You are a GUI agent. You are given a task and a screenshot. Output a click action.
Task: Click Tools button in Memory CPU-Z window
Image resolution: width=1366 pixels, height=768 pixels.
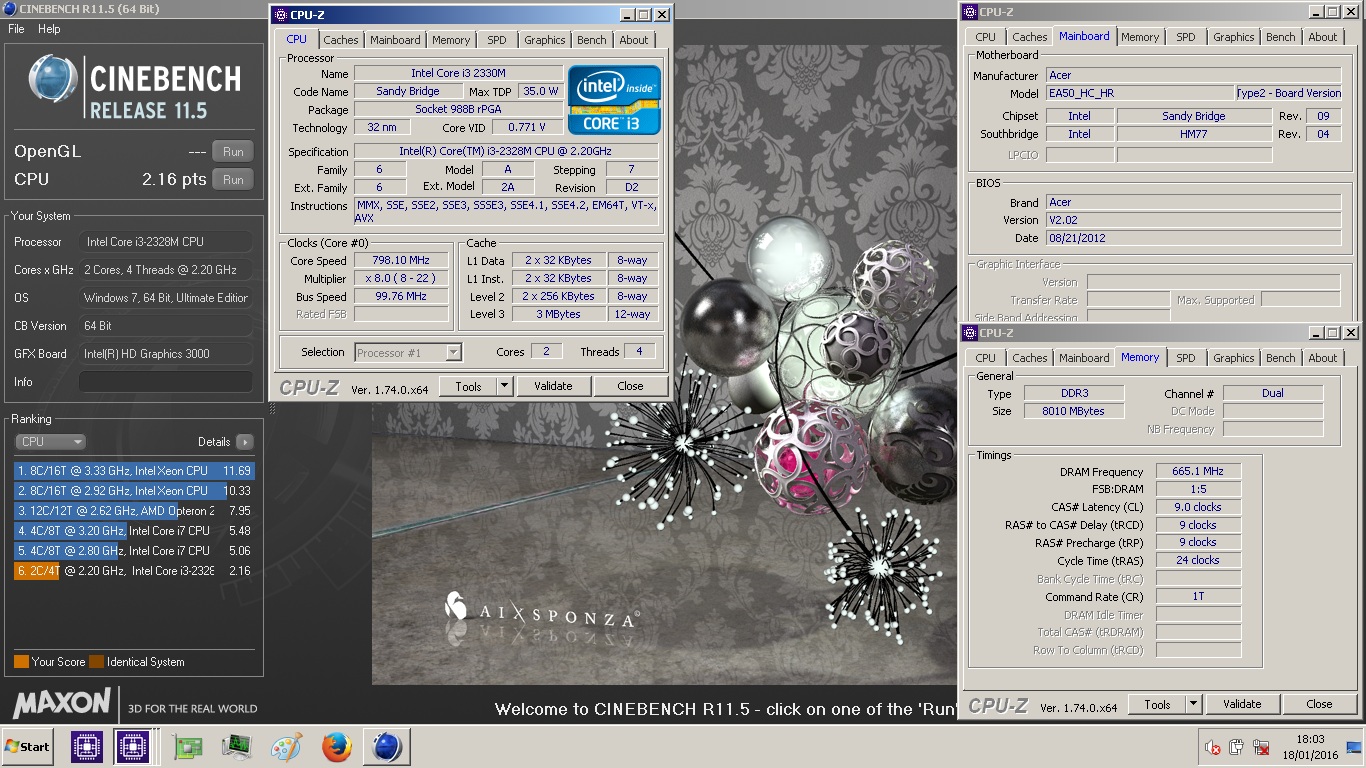[1157, 704]
